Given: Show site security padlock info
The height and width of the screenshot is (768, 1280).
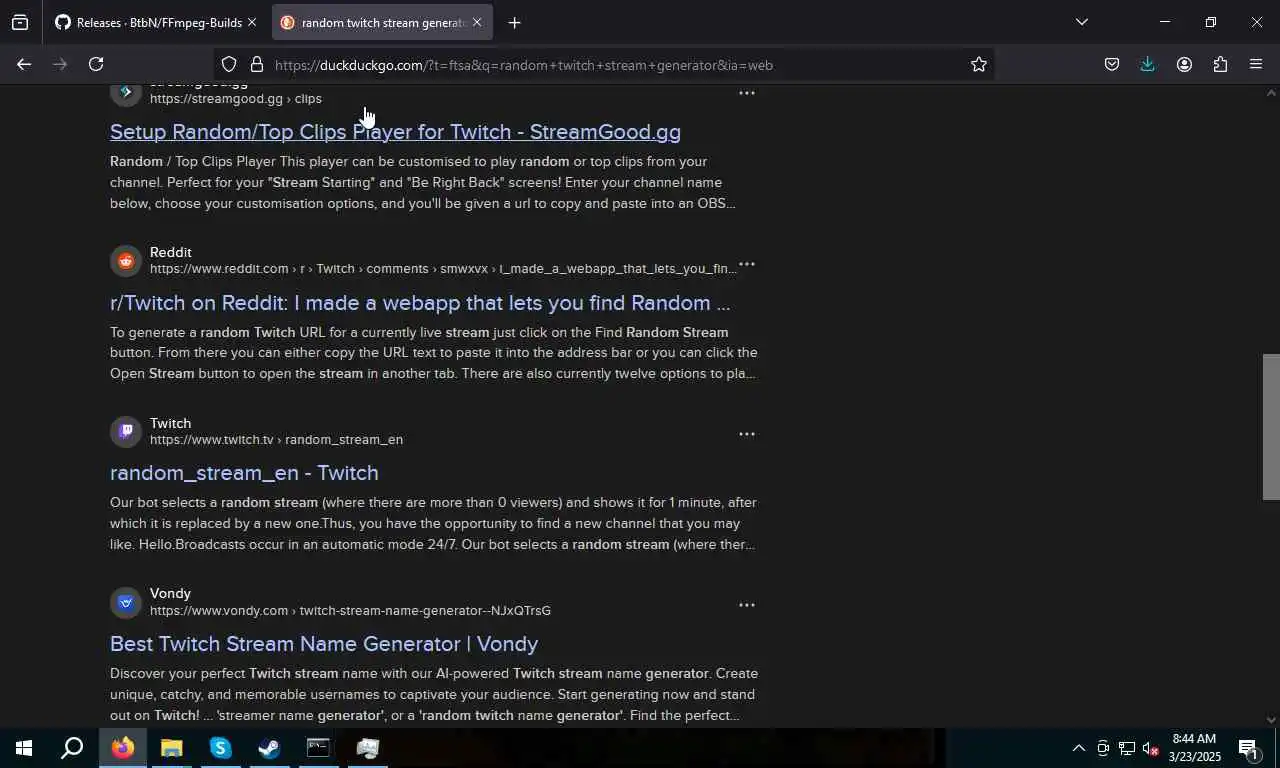Looking at the screenshot, I should click(257, 65).
